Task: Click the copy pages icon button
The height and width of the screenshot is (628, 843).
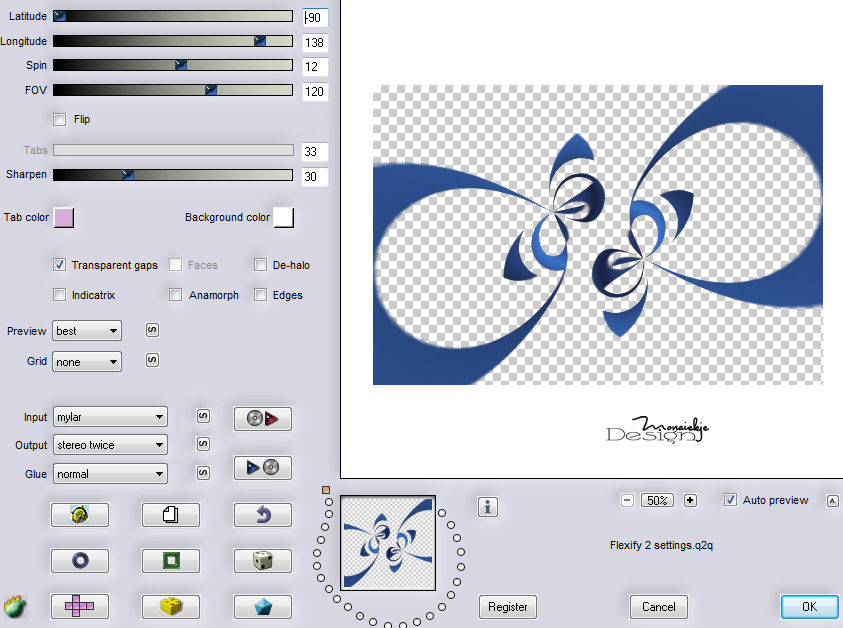Action: coord(170,515)
